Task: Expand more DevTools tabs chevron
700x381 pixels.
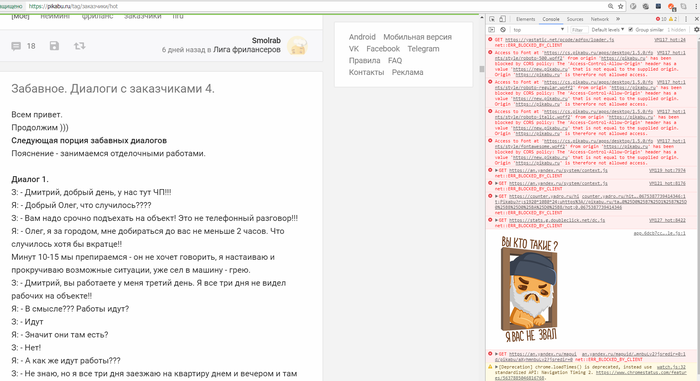Action: click(x=618, y=19)
